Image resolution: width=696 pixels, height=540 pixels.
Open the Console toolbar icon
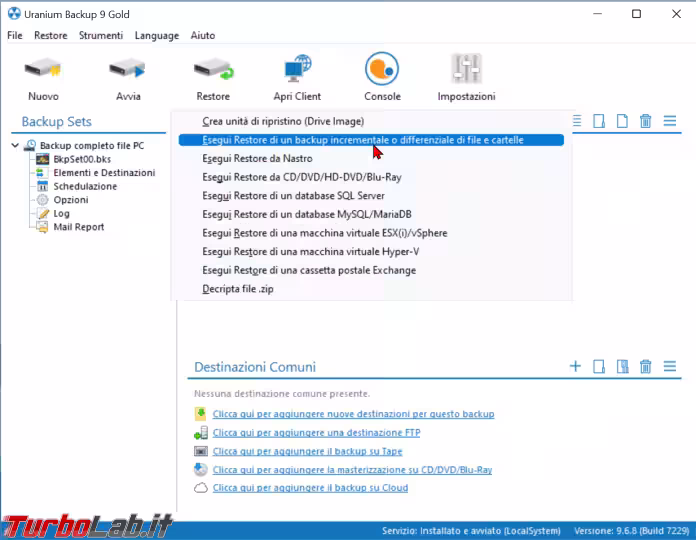(x=382, y=68)
